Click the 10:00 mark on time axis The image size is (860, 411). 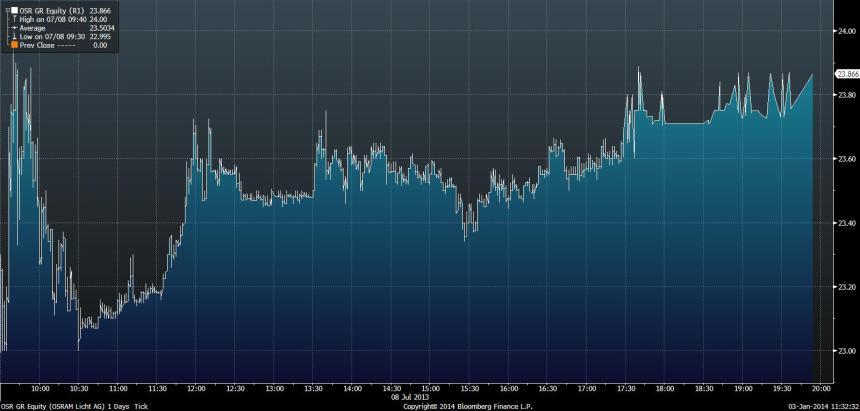[x=41, y=388]
